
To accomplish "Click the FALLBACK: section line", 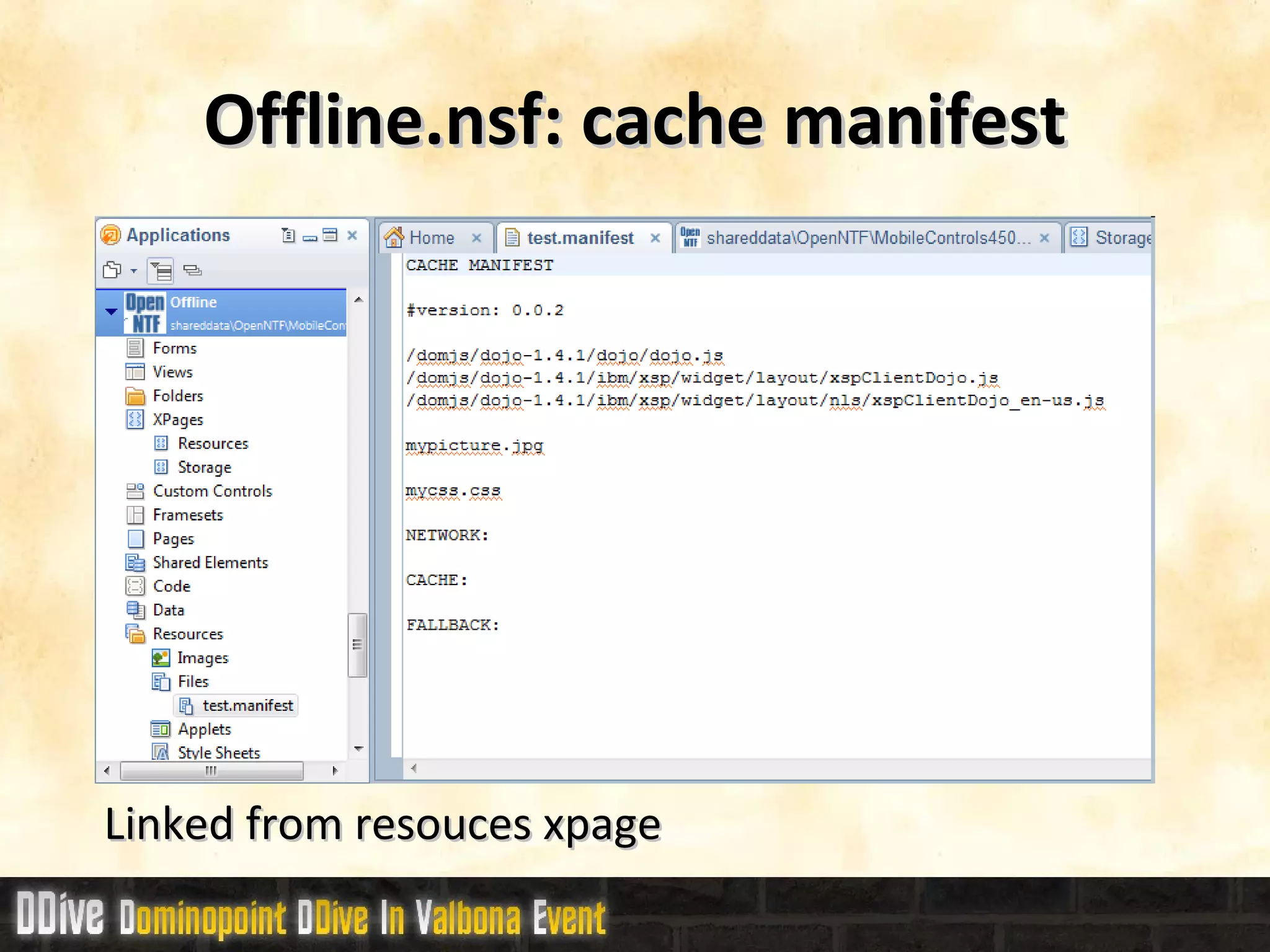I will click(453, 625).
